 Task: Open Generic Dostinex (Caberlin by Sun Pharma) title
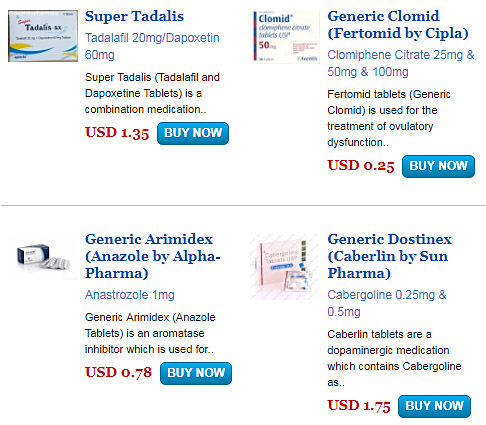[x=389, y=256]
